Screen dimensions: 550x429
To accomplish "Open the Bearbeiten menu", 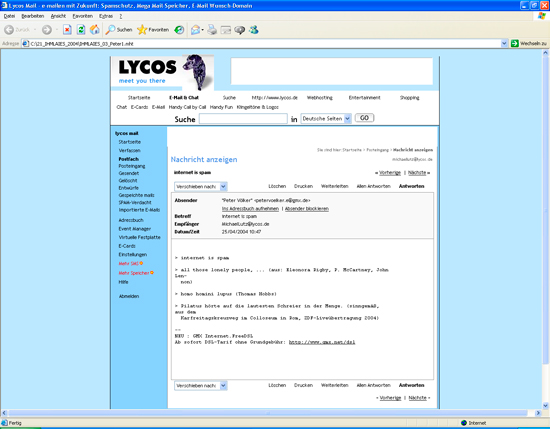I will coord(33,16).
